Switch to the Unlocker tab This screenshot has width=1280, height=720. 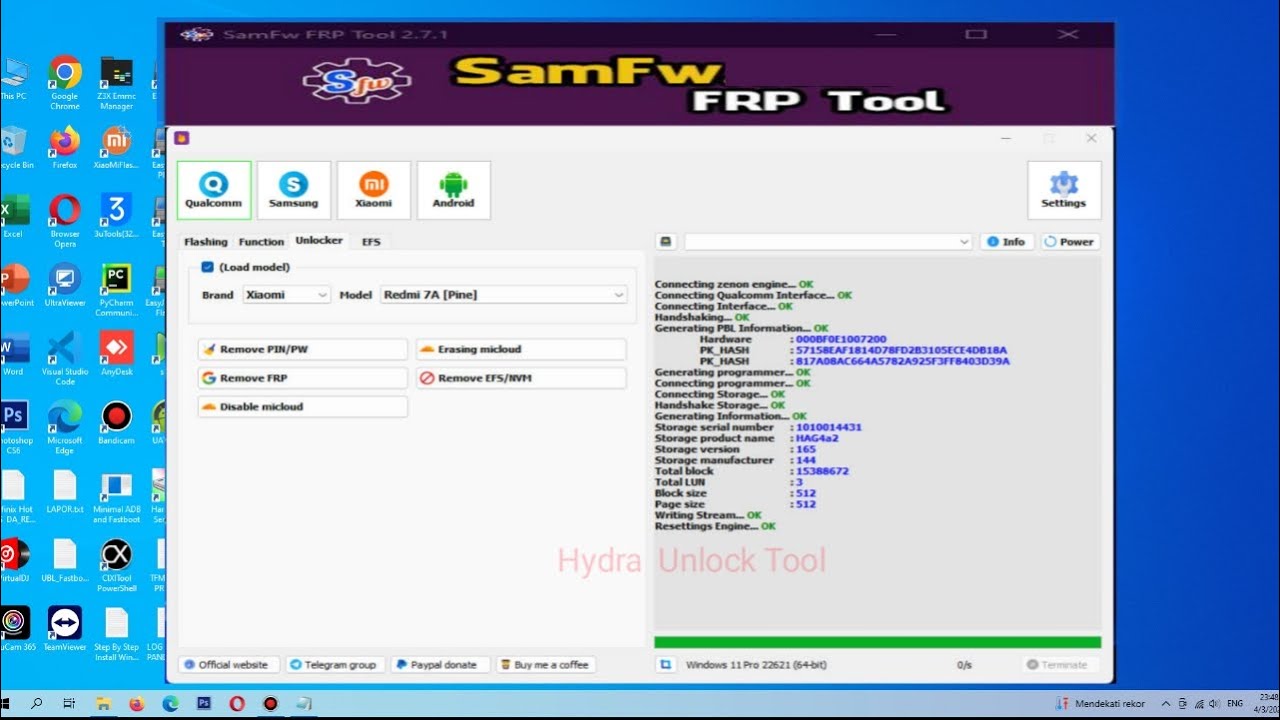(x=319, y=241)
